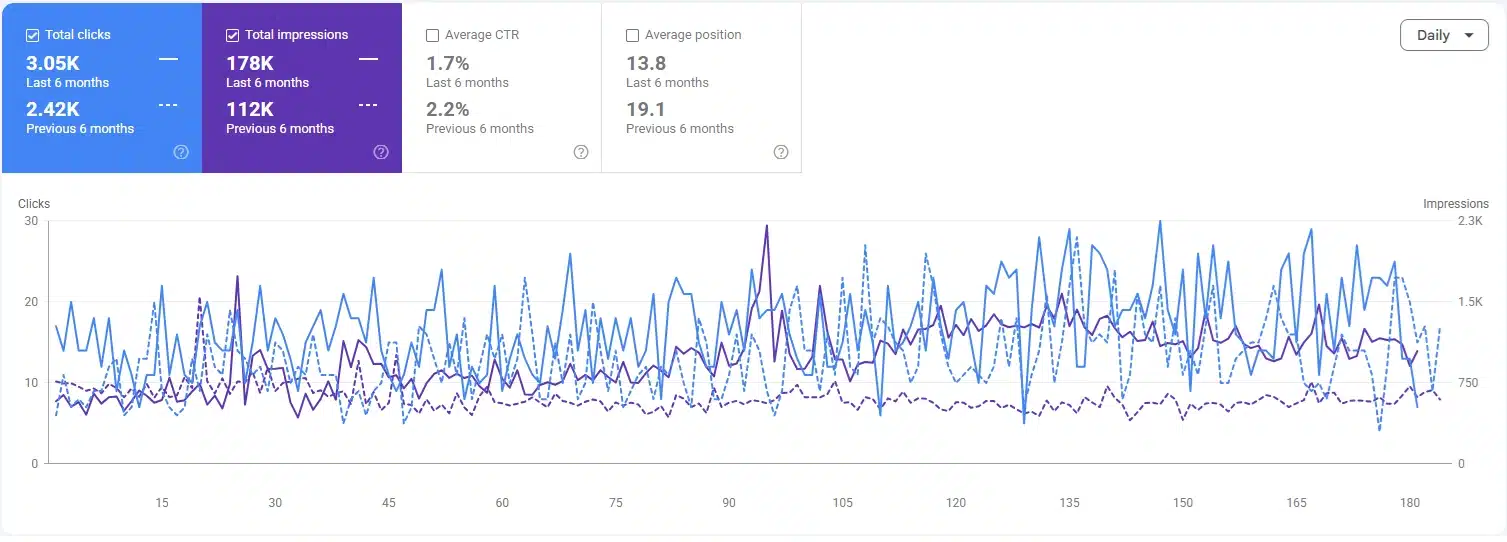Click the dropdown arrow next to Daily

point(1469,35)
